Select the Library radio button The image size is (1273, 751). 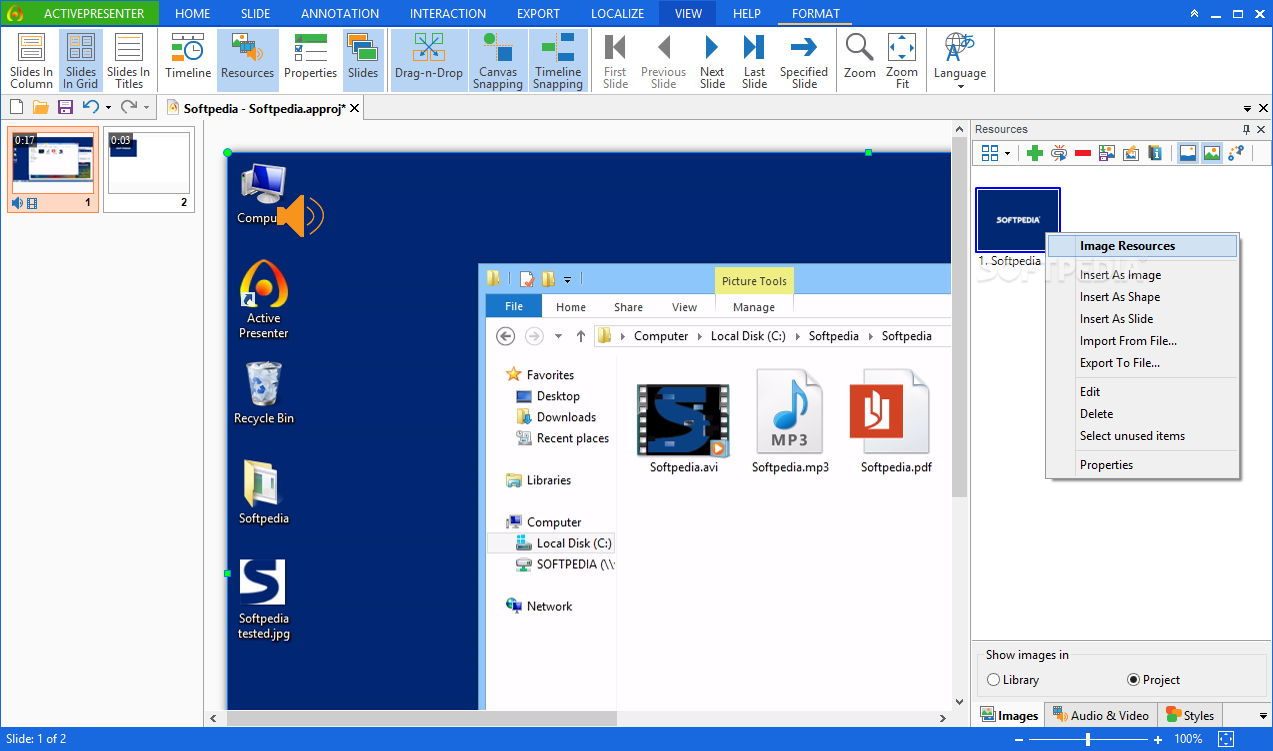point(993,680)
